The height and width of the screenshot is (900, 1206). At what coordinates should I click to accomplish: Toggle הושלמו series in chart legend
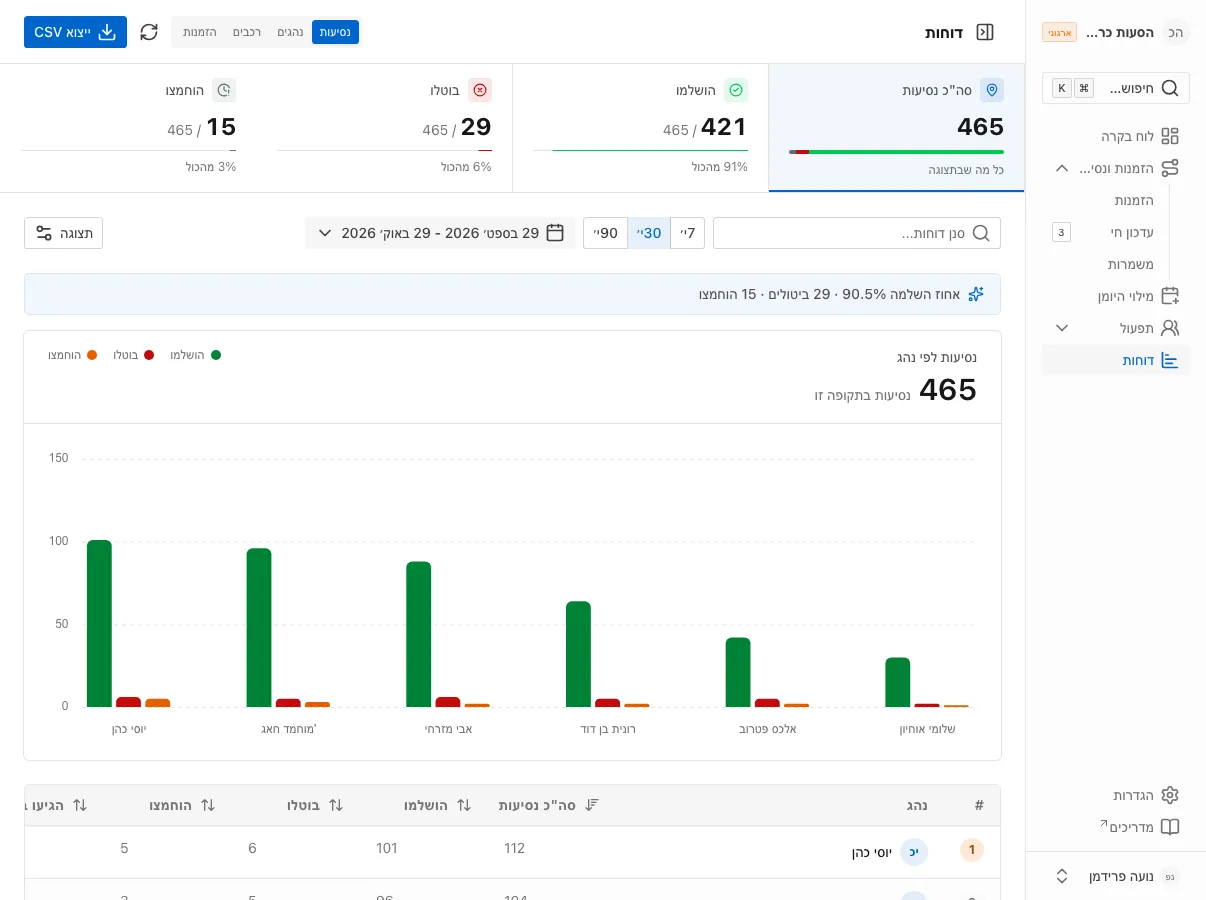195,355
